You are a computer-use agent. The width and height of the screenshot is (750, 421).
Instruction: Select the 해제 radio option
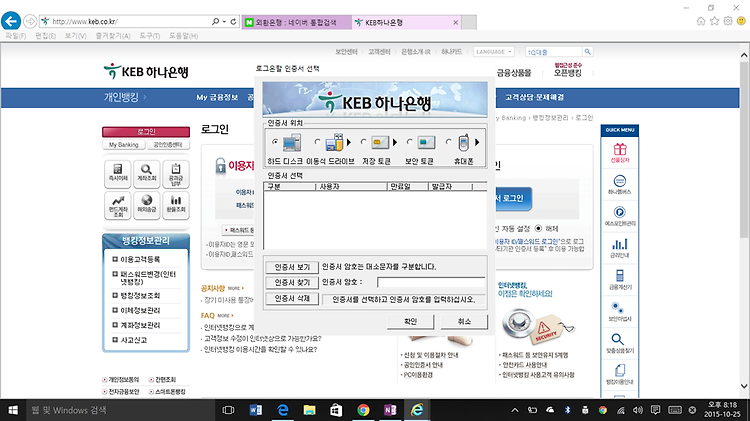point(539,228)
